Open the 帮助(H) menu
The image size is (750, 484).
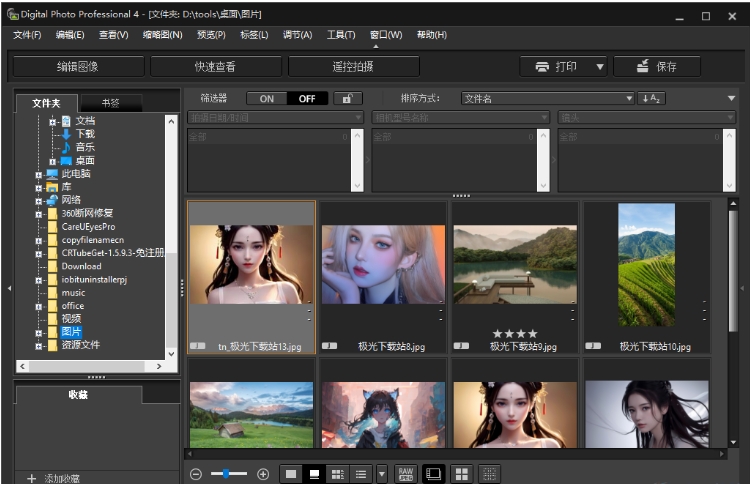[x=431, y=35]
